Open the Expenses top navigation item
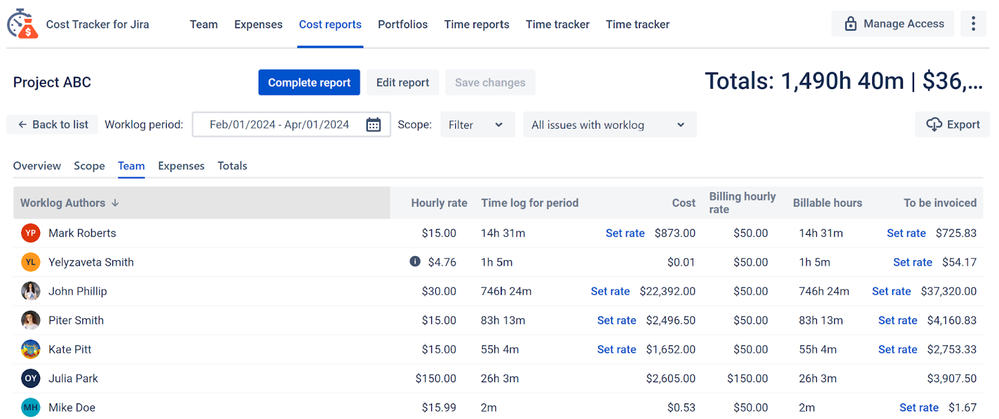 258,24
